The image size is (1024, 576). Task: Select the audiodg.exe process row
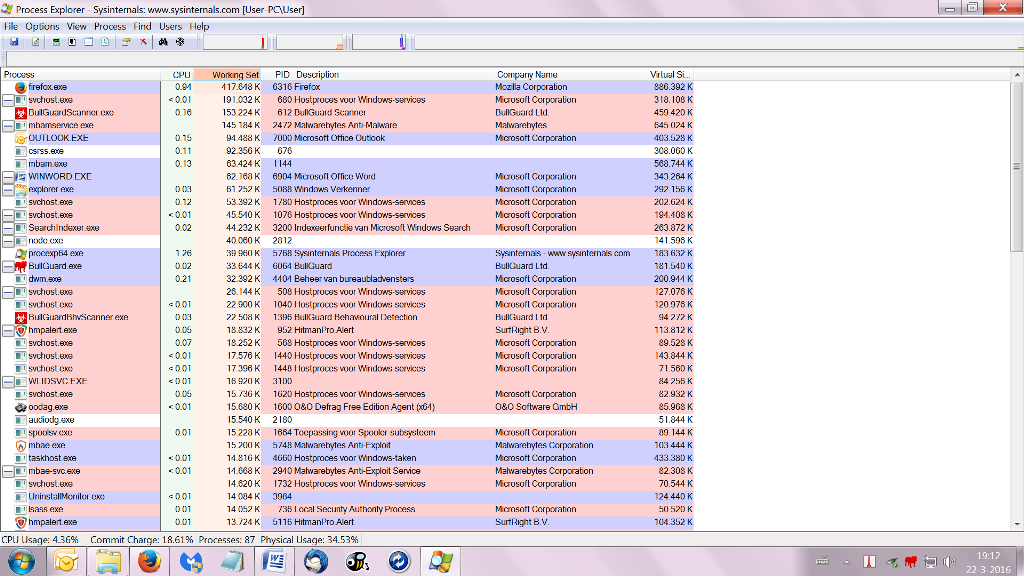coord(347,420)
